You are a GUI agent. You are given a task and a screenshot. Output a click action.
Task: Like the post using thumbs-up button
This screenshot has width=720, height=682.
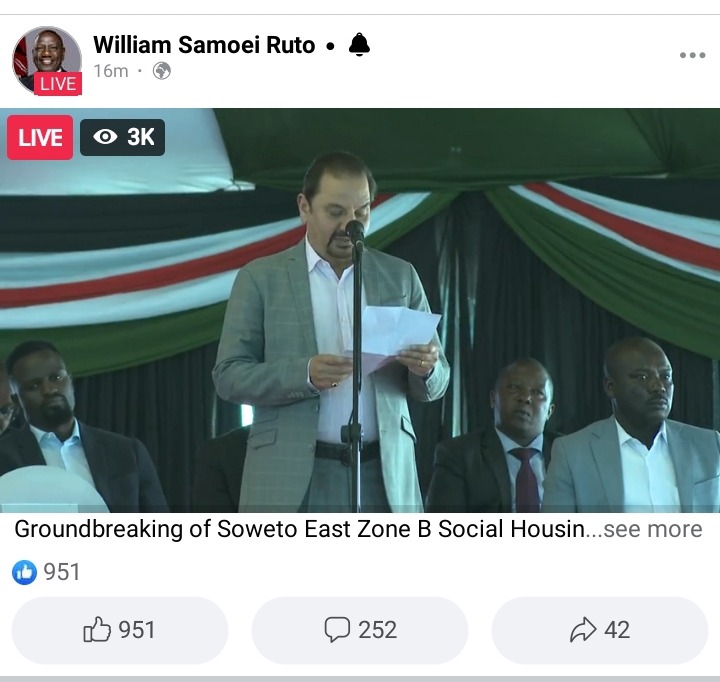click(x=120, y=630)
